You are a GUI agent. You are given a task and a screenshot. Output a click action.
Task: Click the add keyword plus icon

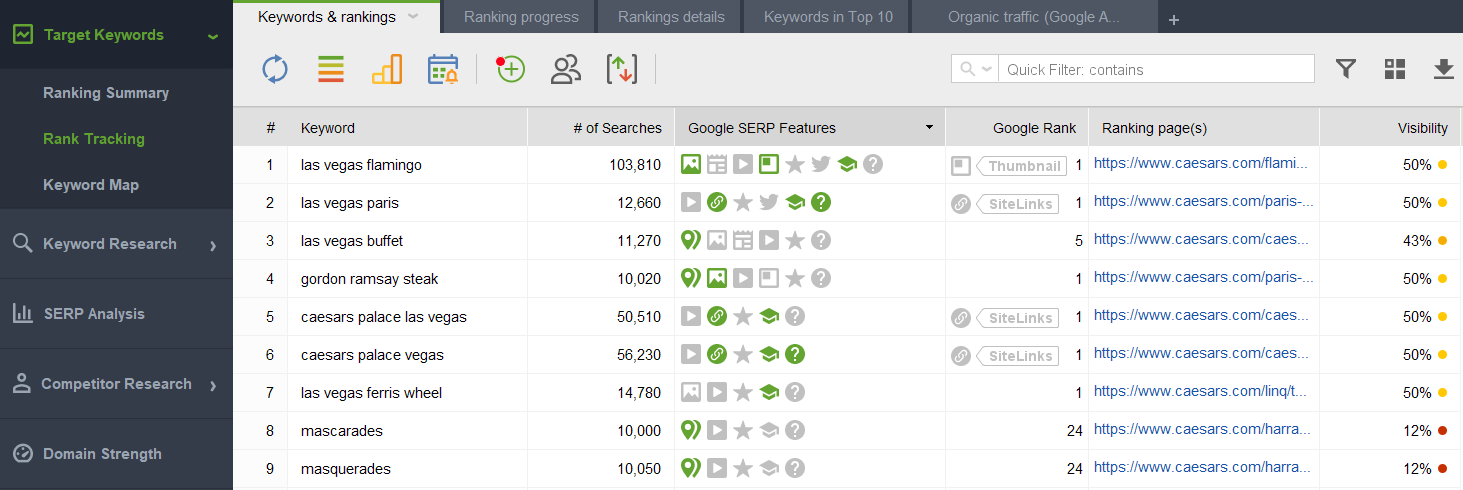[x=510, y=69]
